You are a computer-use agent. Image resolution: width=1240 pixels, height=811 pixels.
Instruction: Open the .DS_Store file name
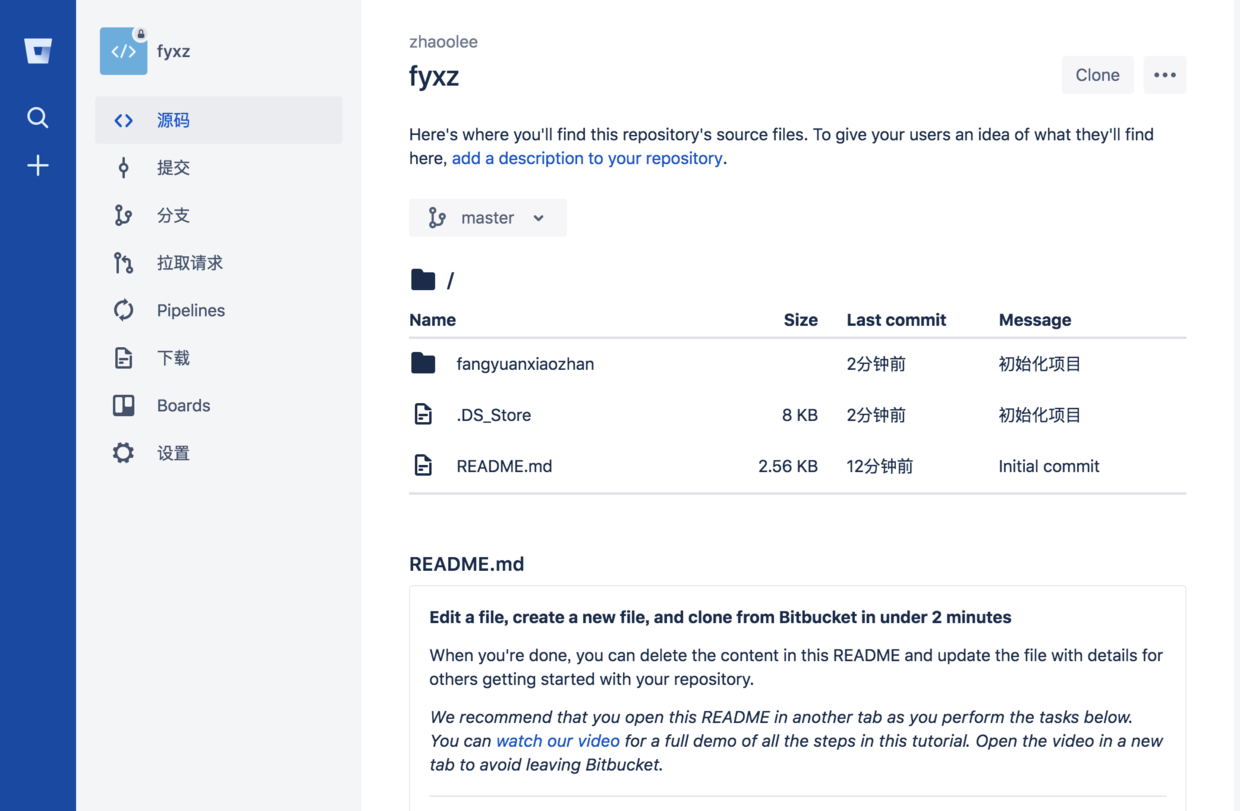pyautogui.click(x=494, y=415)
